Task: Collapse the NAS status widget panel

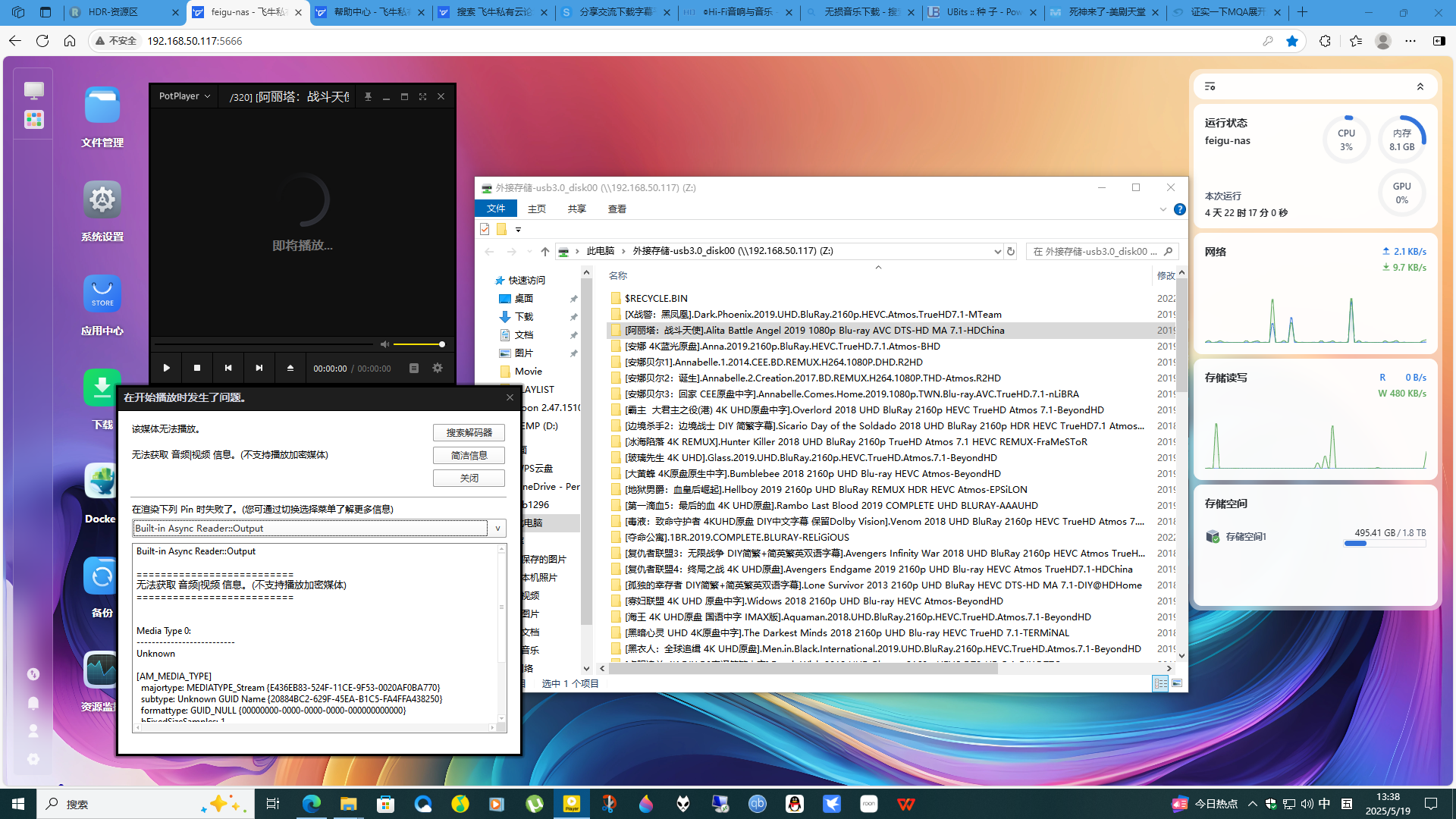Action: [x=1420, y=86]
